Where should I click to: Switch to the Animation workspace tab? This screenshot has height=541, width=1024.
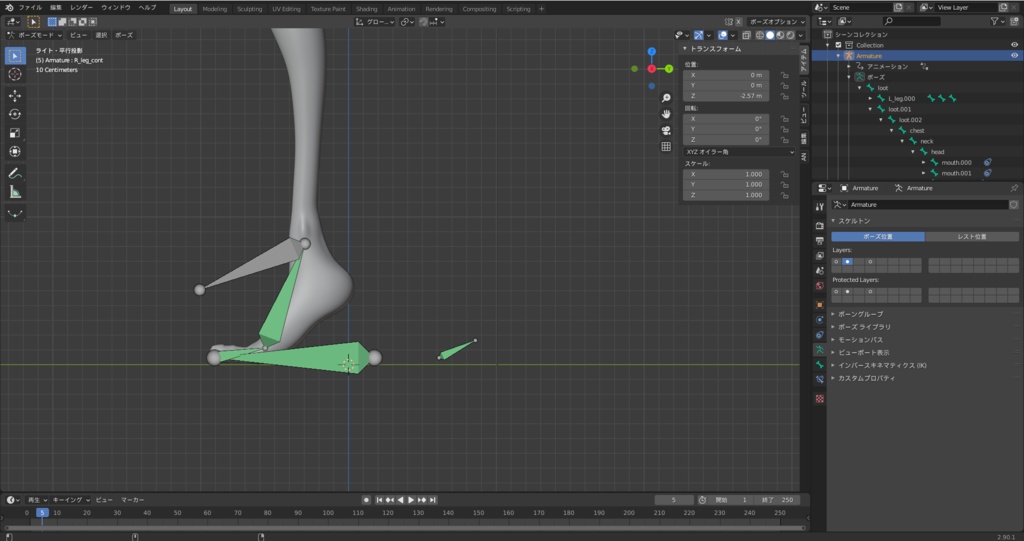tap(401, 9)
